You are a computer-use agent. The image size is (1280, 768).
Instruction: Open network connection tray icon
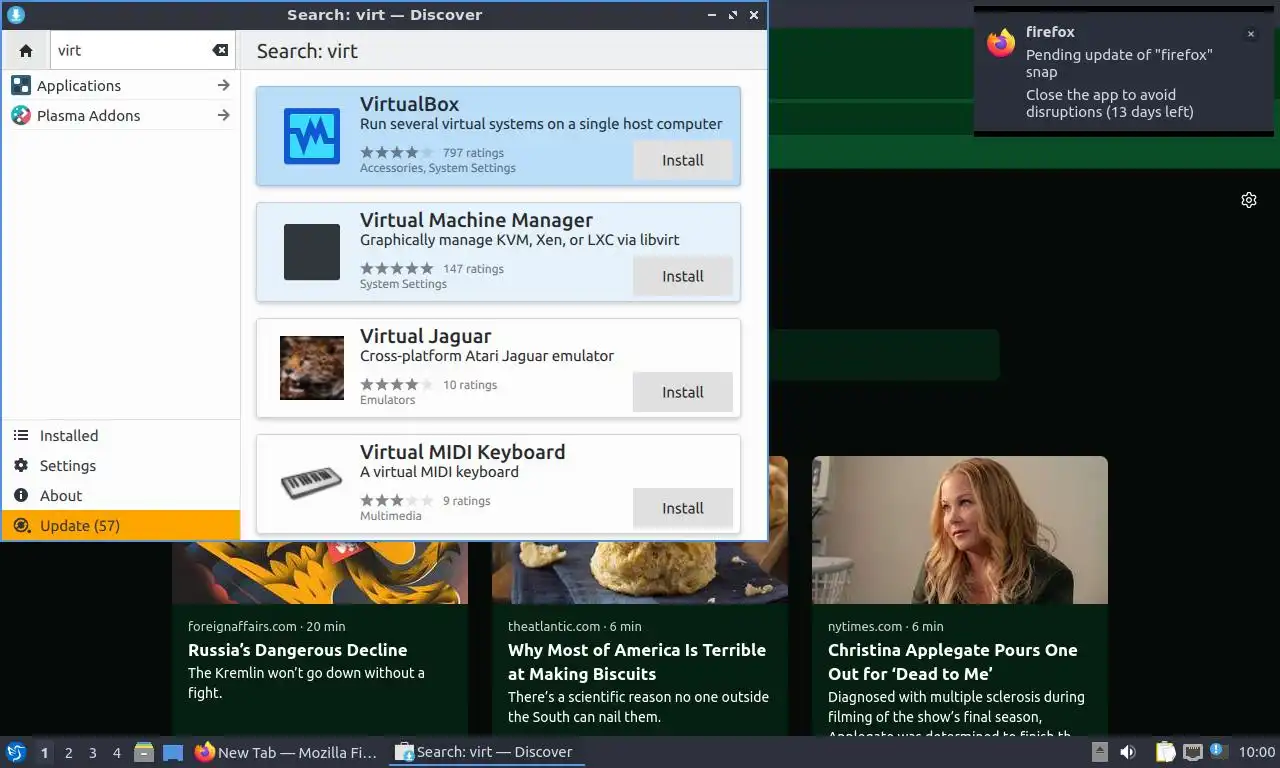click(x=1192, y=752)
